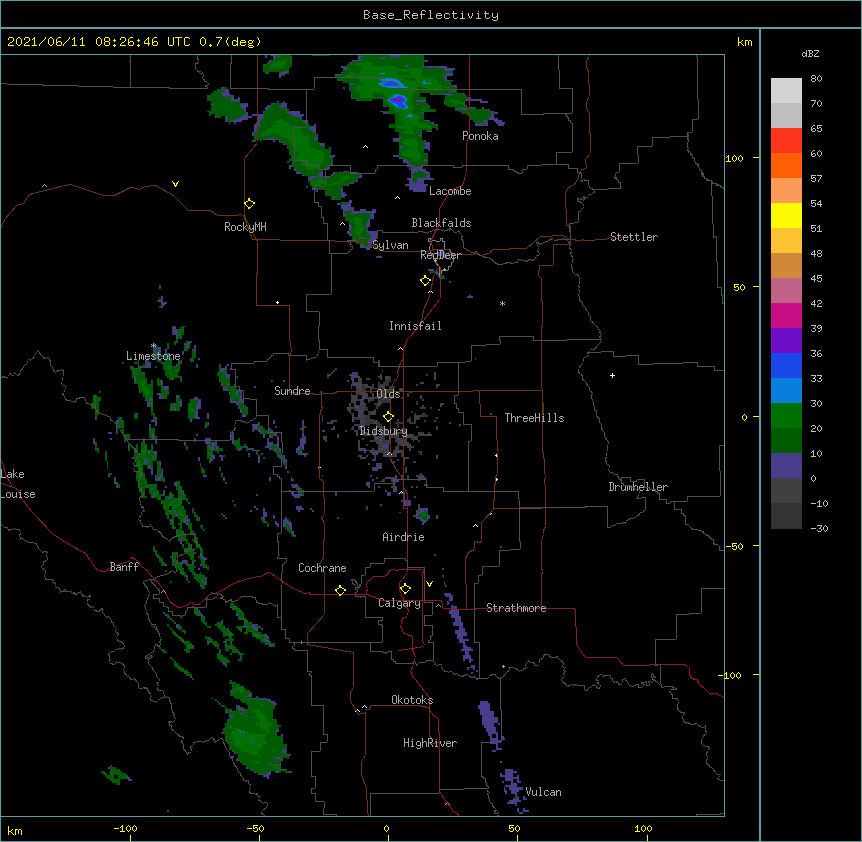Click the Strathmore label
The height and width of the screenshot is (842, 862).
pyautogui.click(x=516, y=608)
